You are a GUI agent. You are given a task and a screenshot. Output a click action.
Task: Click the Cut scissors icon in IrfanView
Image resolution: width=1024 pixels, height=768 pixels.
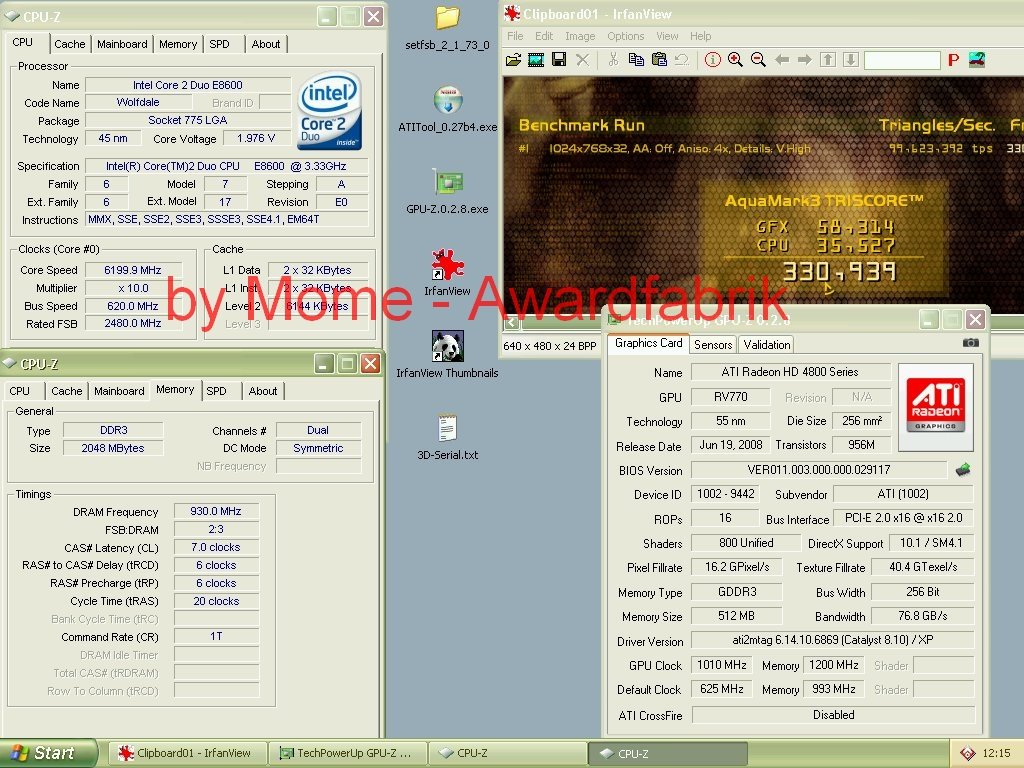613,59
